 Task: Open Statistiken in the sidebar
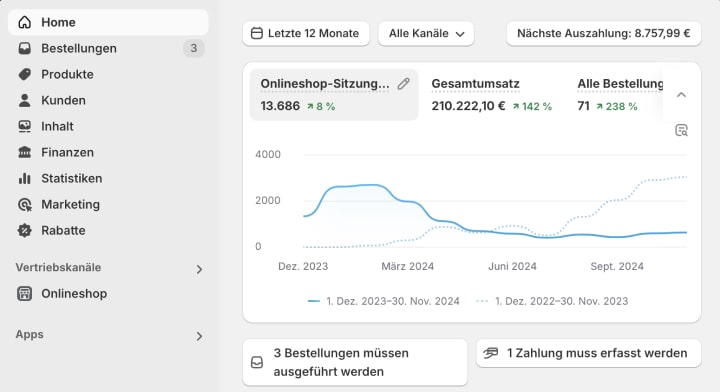(x=108, y=179)
